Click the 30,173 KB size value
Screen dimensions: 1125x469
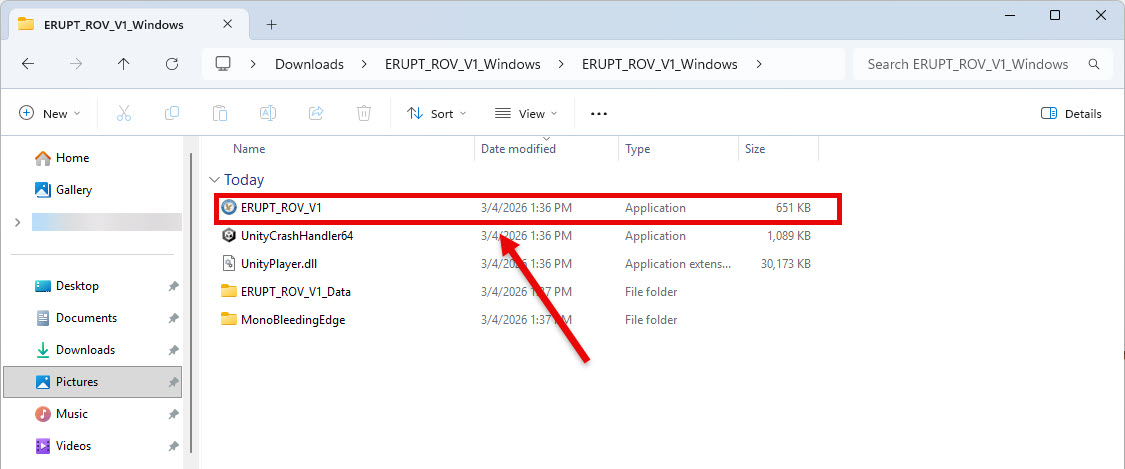click(x=786, y=264)
